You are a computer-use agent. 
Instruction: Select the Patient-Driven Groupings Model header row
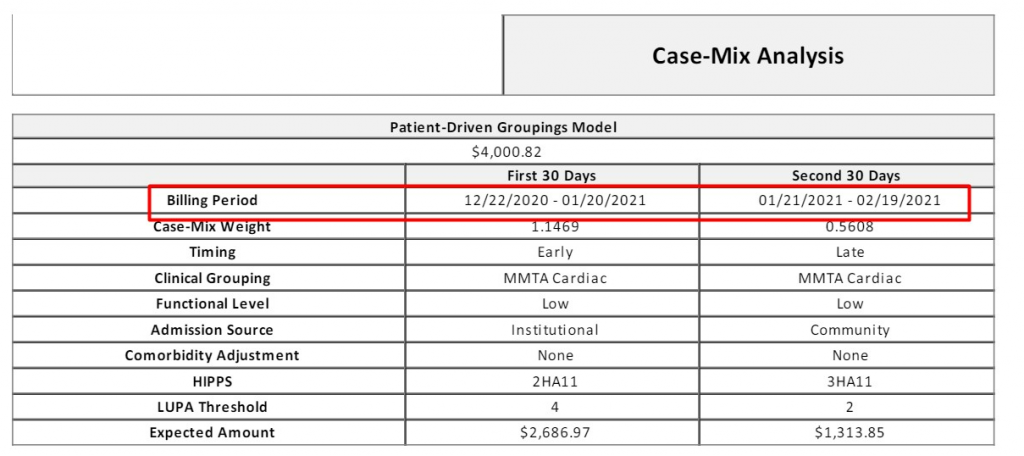[x=503, y=127]
